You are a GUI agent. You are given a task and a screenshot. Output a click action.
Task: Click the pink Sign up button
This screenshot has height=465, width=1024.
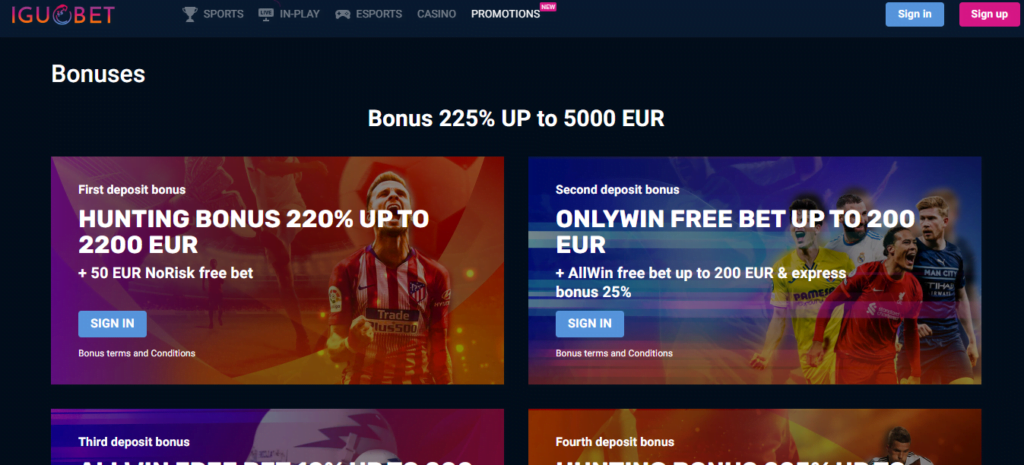[989, 14]
